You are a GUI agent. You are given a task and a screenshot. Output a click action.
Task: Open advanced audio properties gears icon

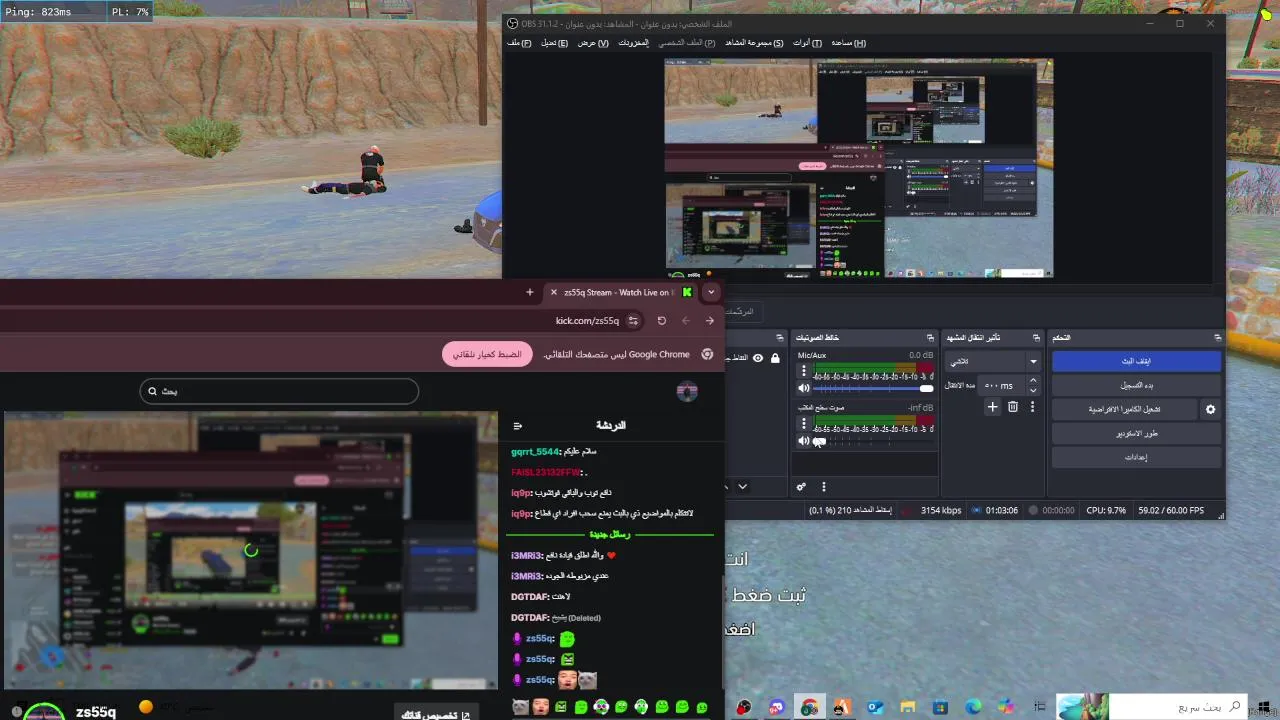[x=801, y=487]
